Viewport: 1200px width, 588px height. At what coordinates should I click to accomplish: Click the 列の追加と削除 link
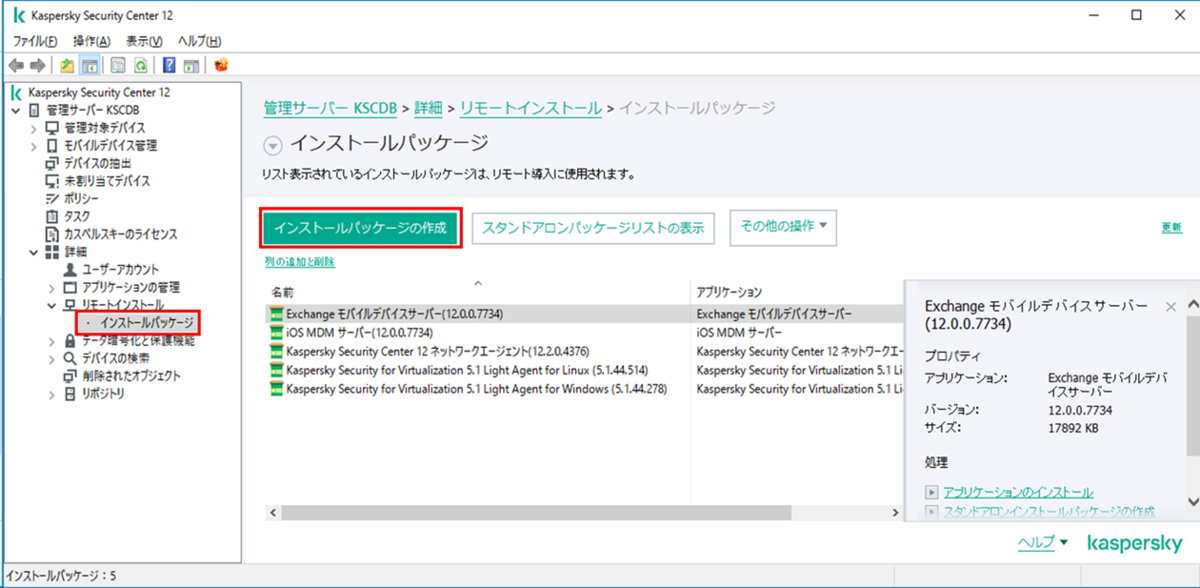[299, 262]
